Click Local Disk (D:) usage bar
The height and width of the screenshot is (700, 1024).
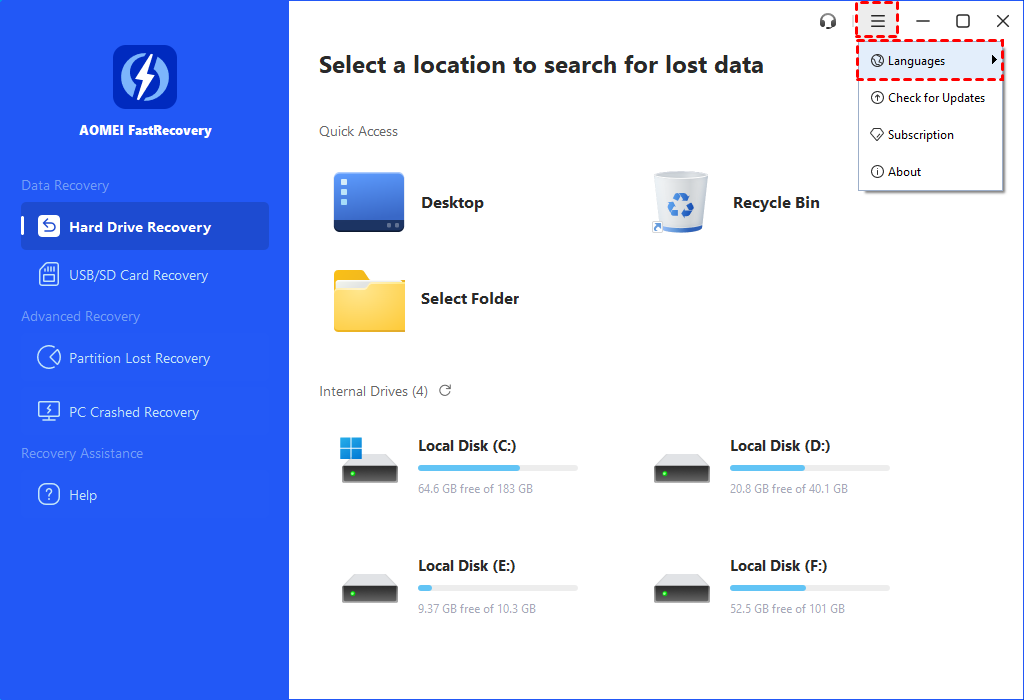coord(809,468)
